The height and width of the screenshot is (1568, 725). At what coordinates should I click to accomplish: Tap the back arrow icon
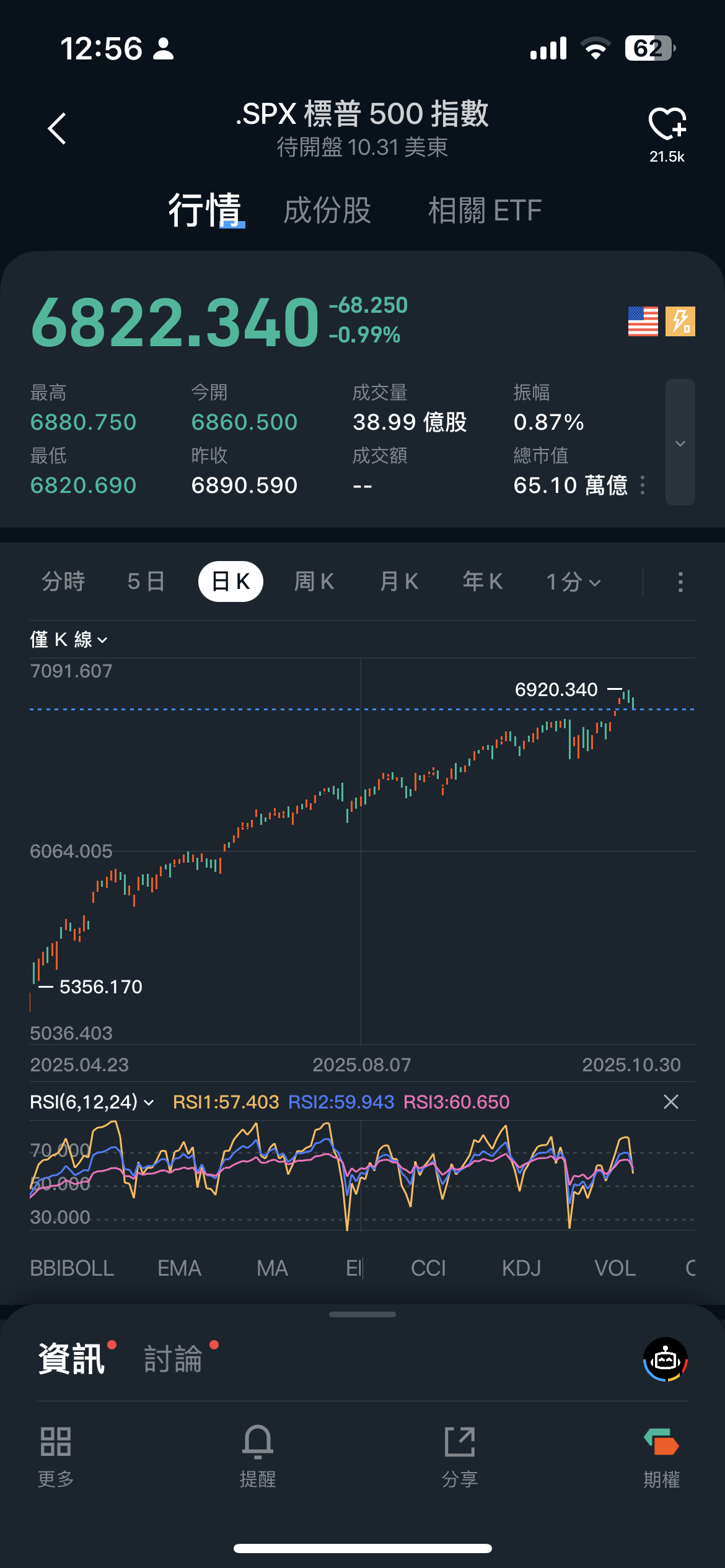tap(57, 129)
